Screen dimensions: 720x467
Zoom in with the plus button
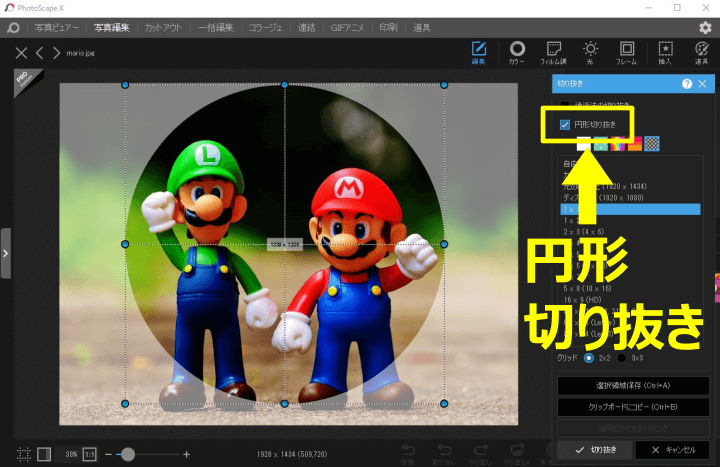[x=186, y=454]
